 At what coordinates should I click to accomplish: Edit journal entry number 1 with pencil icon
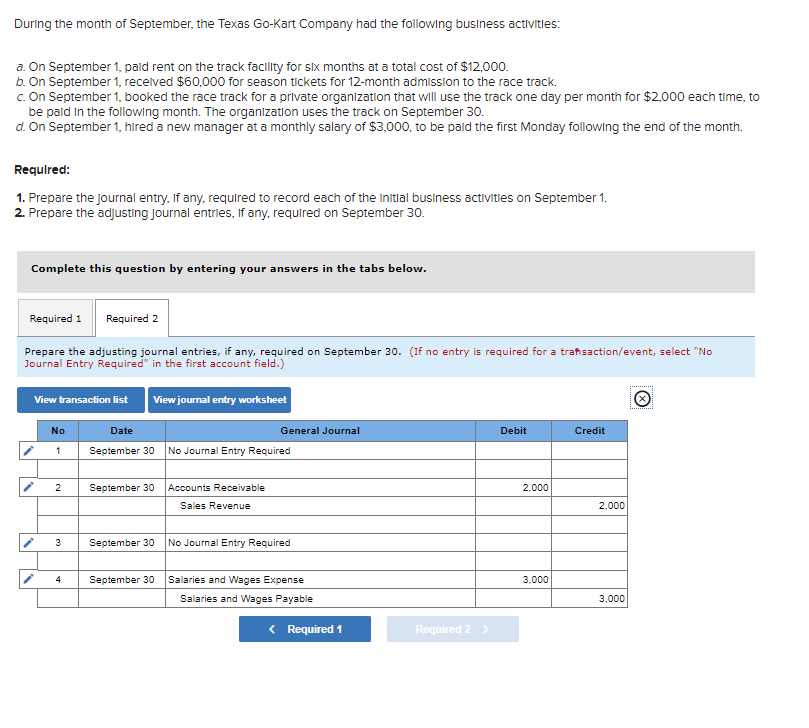[x=28, y=450]
